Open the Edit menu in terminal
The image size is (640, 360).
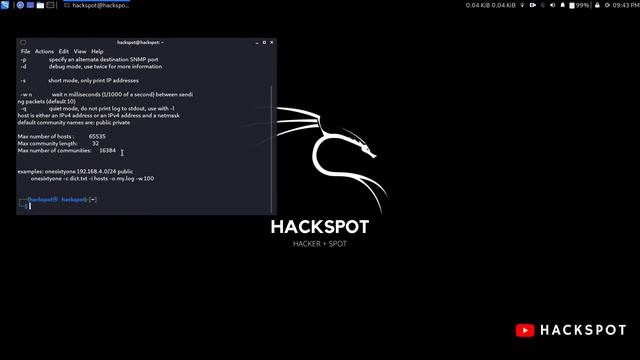[63, 51]
